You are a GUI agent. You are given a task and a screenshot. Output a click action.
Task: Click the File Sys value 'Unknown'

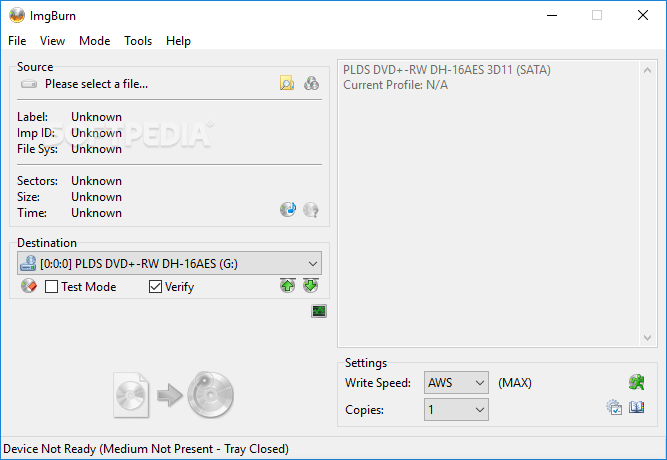point(97,149)
